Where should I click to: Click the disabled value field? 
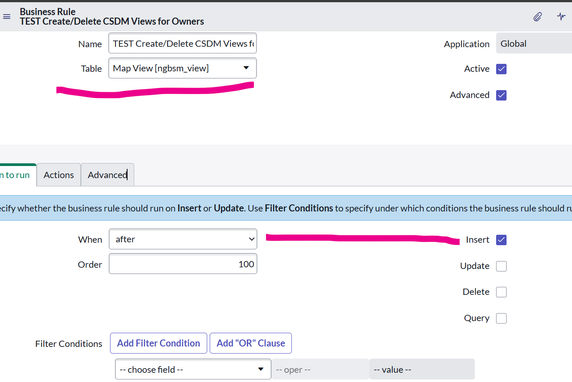[x=422, y=370]
